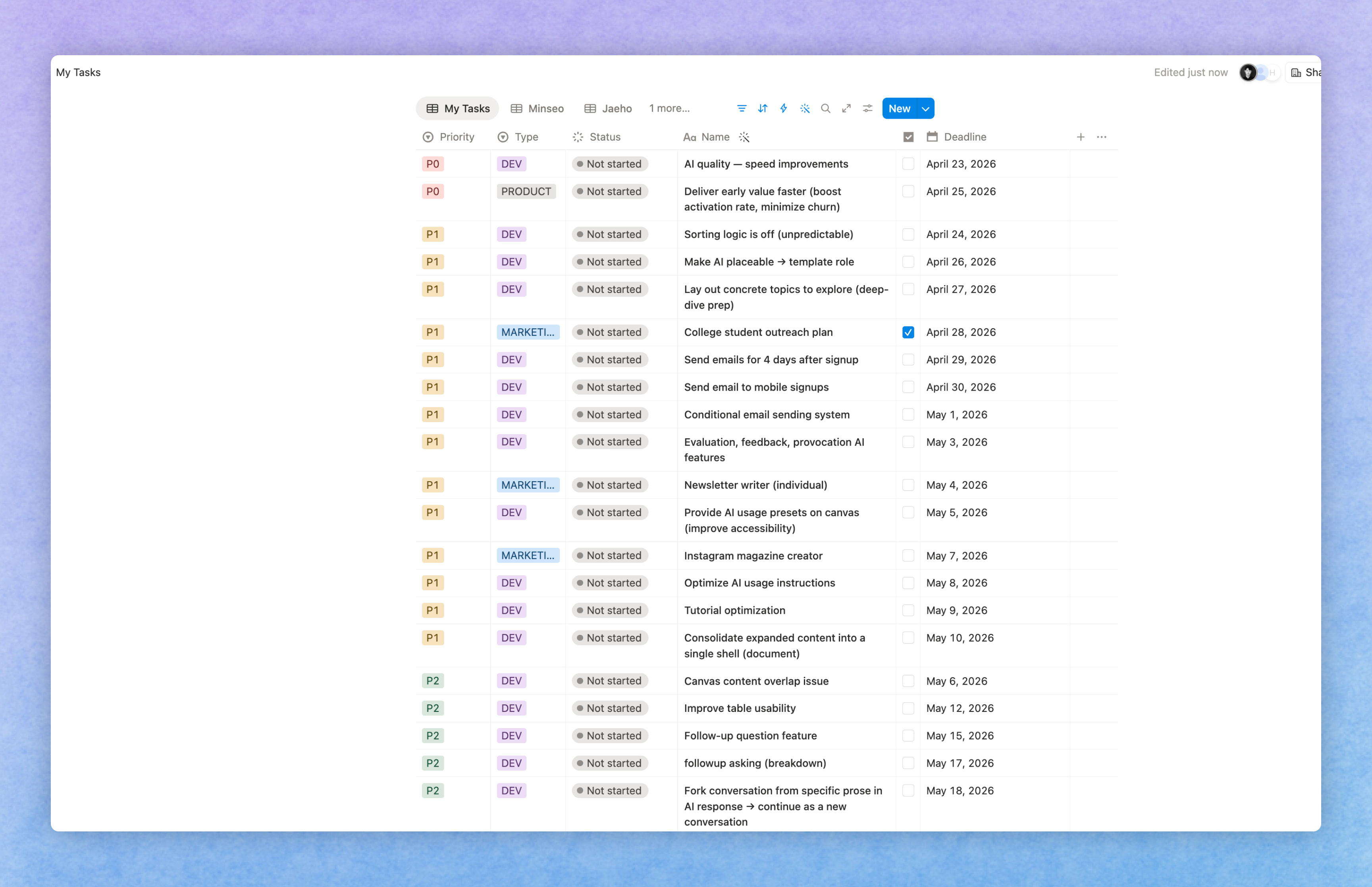This screenshot has height=887, width=1372.
Task: Open view settings sliders icon
Action: point(867,108)
